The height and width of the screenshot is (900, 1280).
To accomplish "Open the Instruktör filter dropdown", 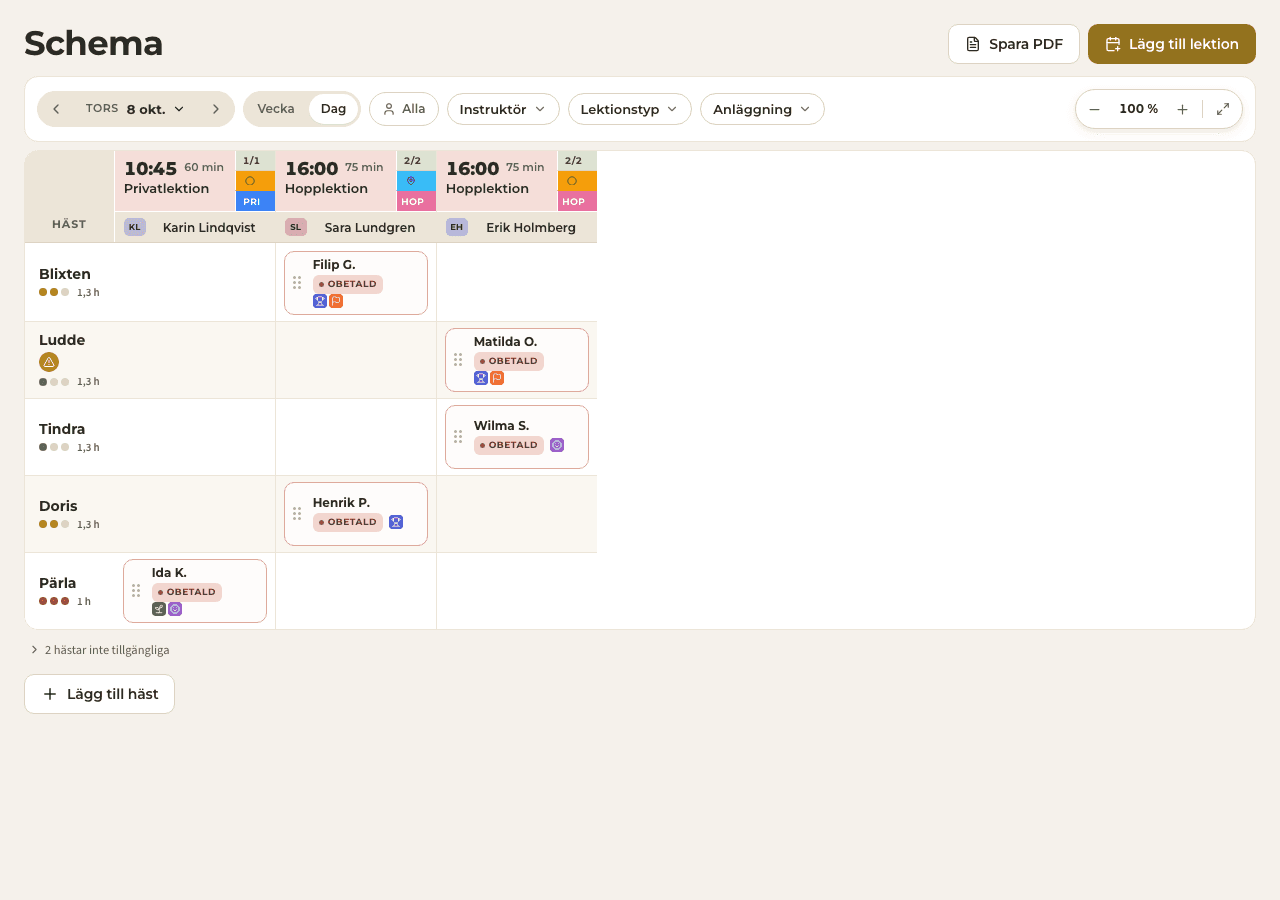I will (503, 109).
